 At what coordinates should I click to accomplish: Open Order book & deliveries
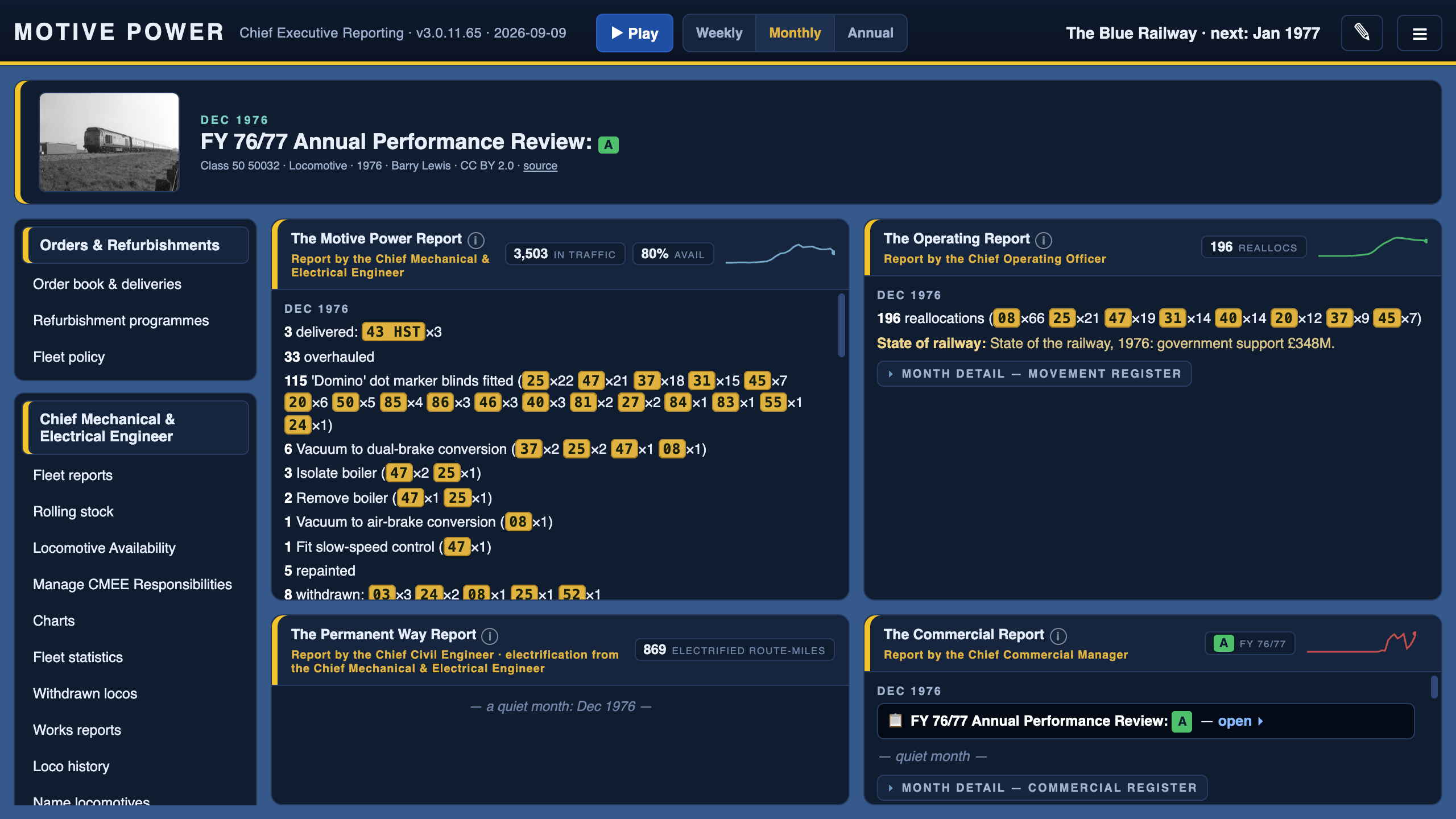[107, 284]
